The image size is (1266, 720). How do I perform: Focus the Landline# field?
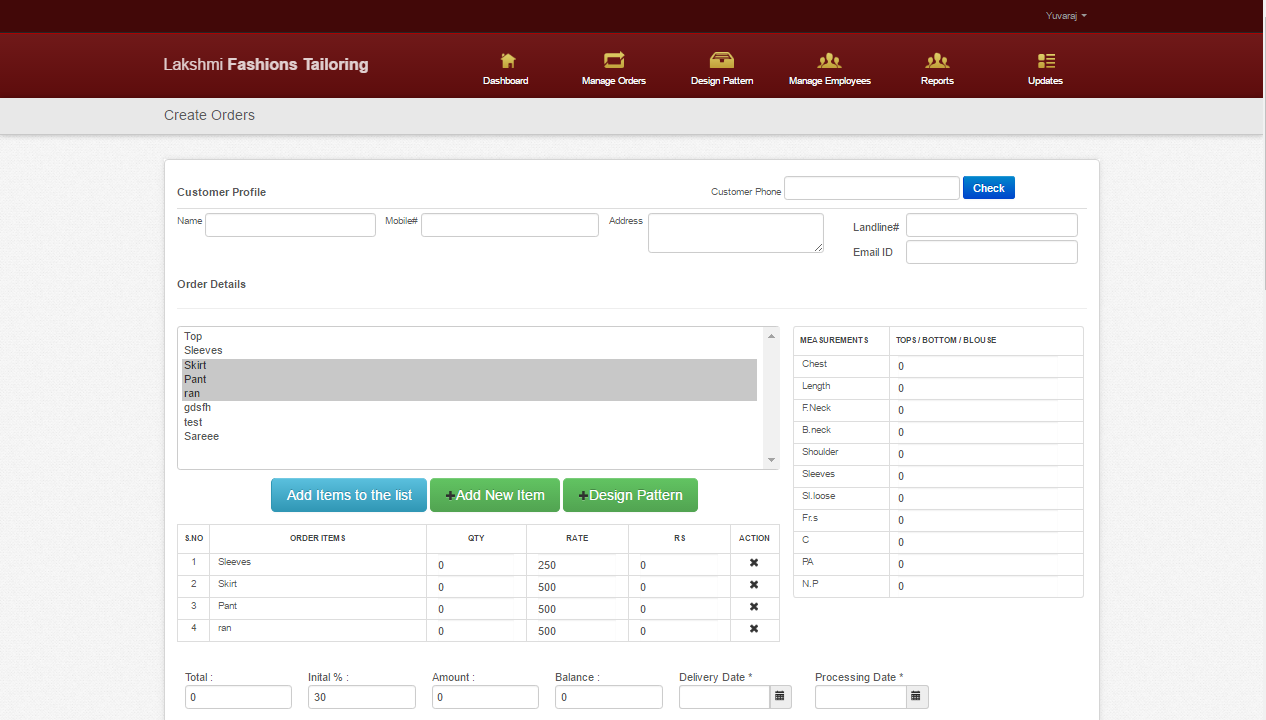pos(992,225)
